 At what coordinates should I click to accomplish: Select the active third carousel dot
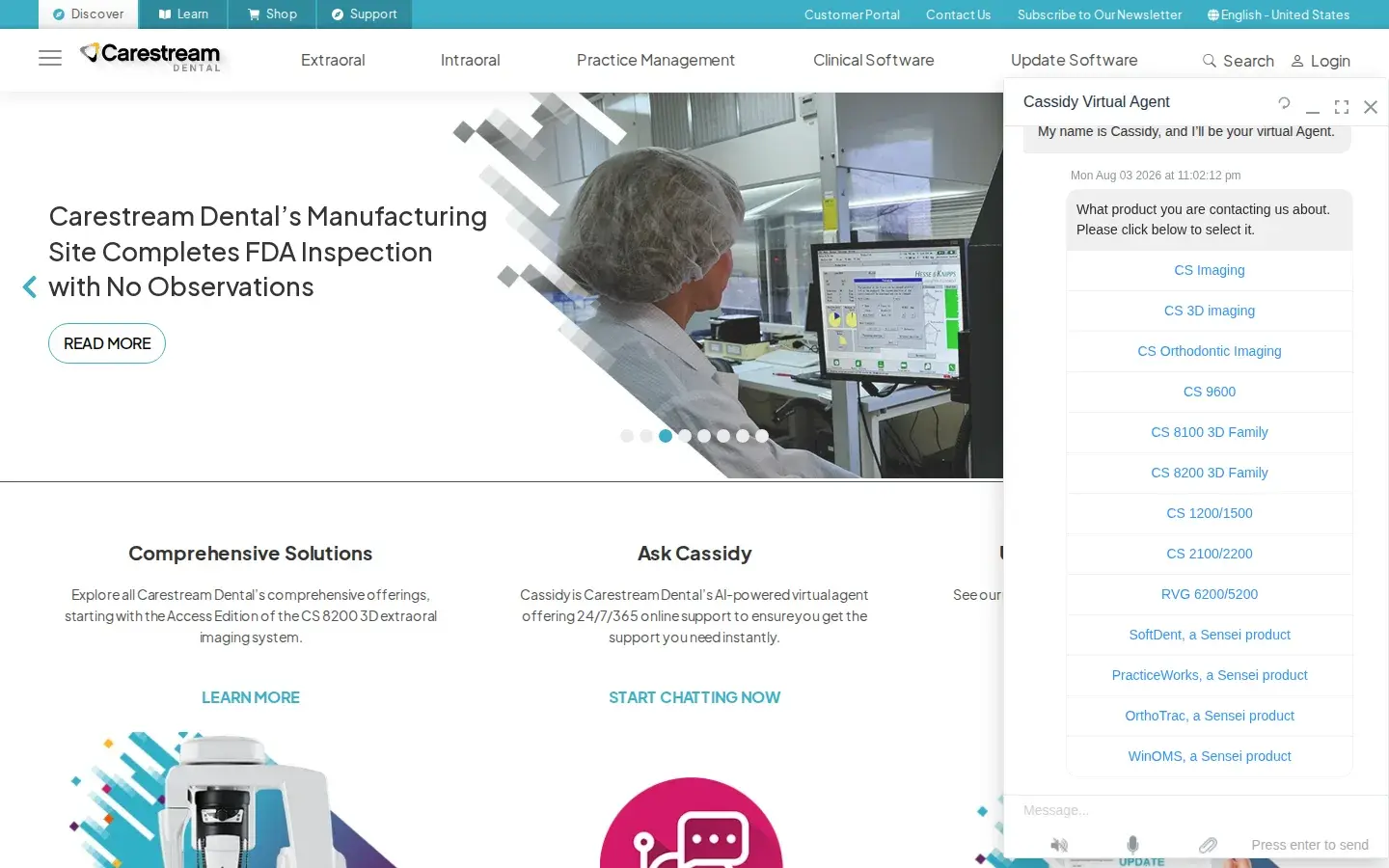(x=666, y=436)
